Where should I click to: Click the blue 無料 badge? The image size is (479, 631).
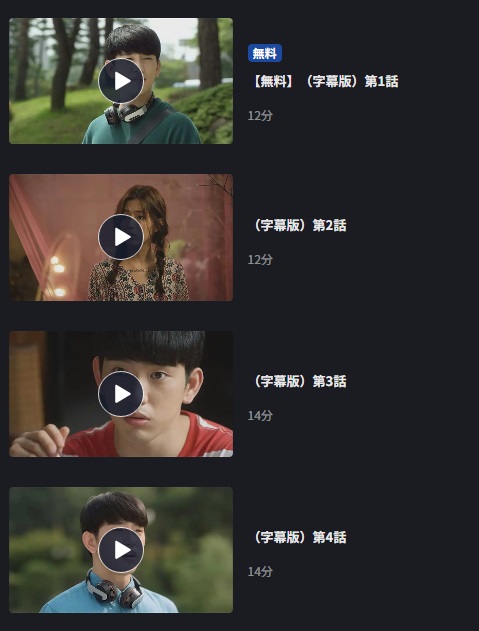pyautogui.click(x=265, y=53)
